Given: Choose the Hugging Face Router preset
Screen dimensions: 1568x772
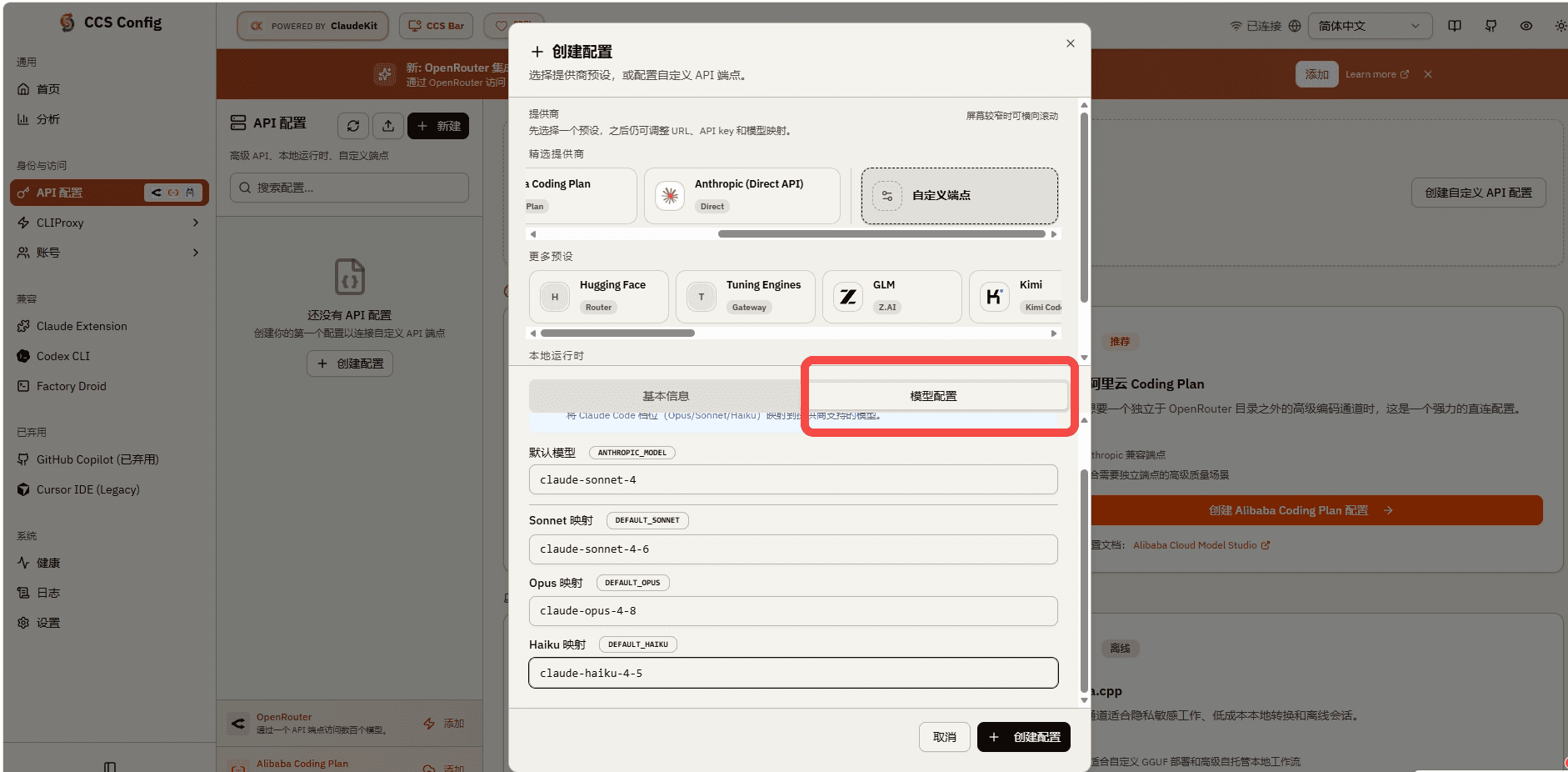Looking at the screenshot, I should tap(599, 297).
